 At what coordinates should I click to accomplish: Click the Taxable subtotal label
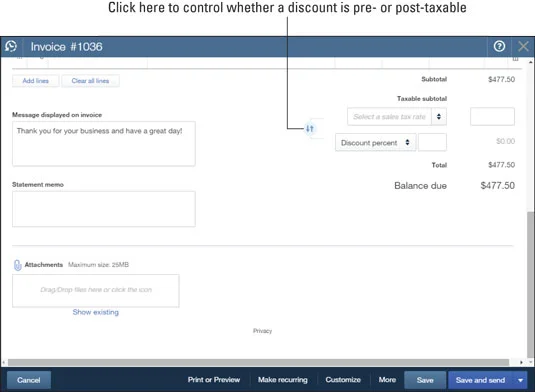pyautogui.click(x=422, y=99)
